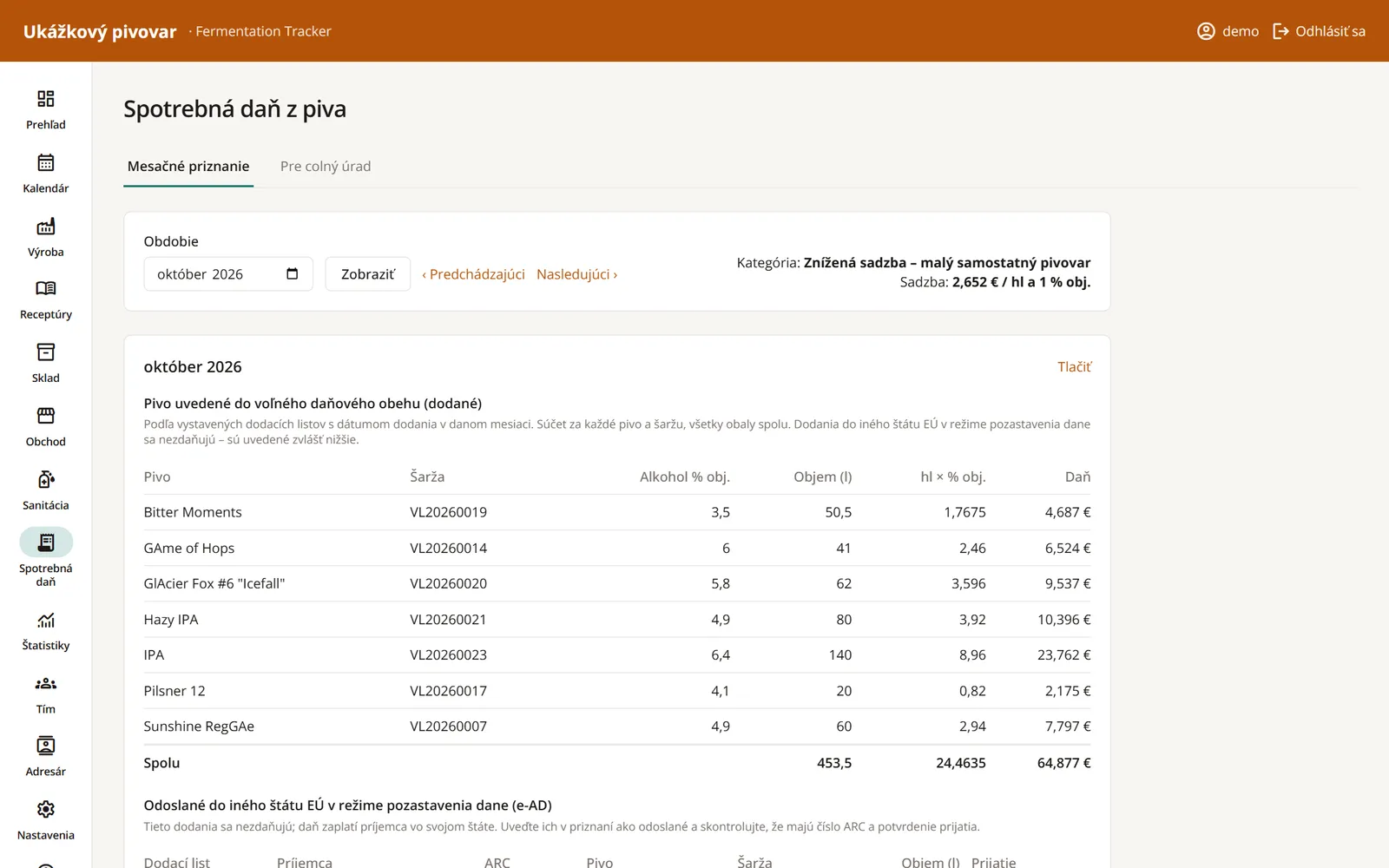This screenshot has width=1389, height=868.
Task: Click the Zobraziť button
Action: 368,274
